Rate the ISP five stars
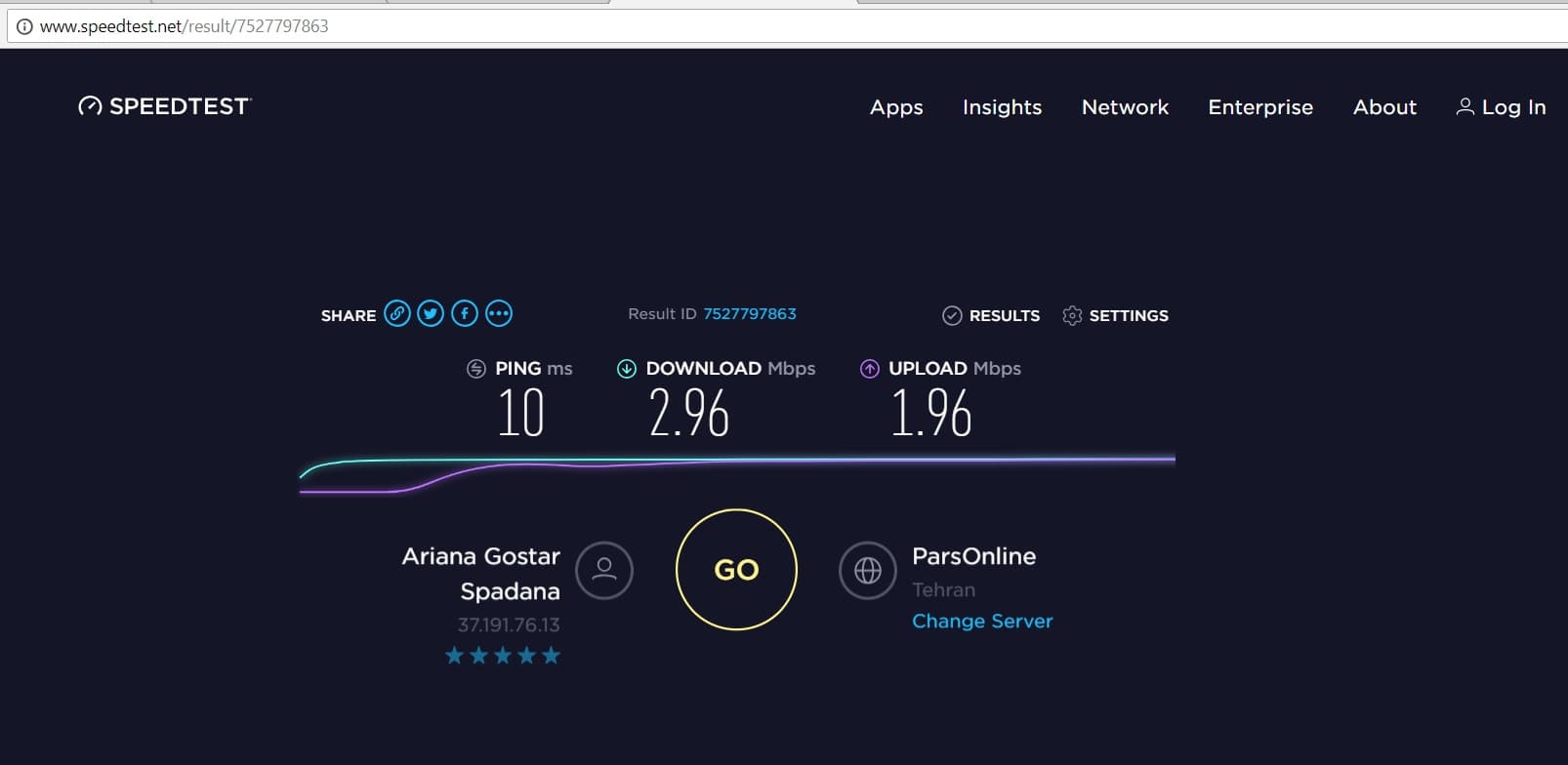 tap(551, 655)
